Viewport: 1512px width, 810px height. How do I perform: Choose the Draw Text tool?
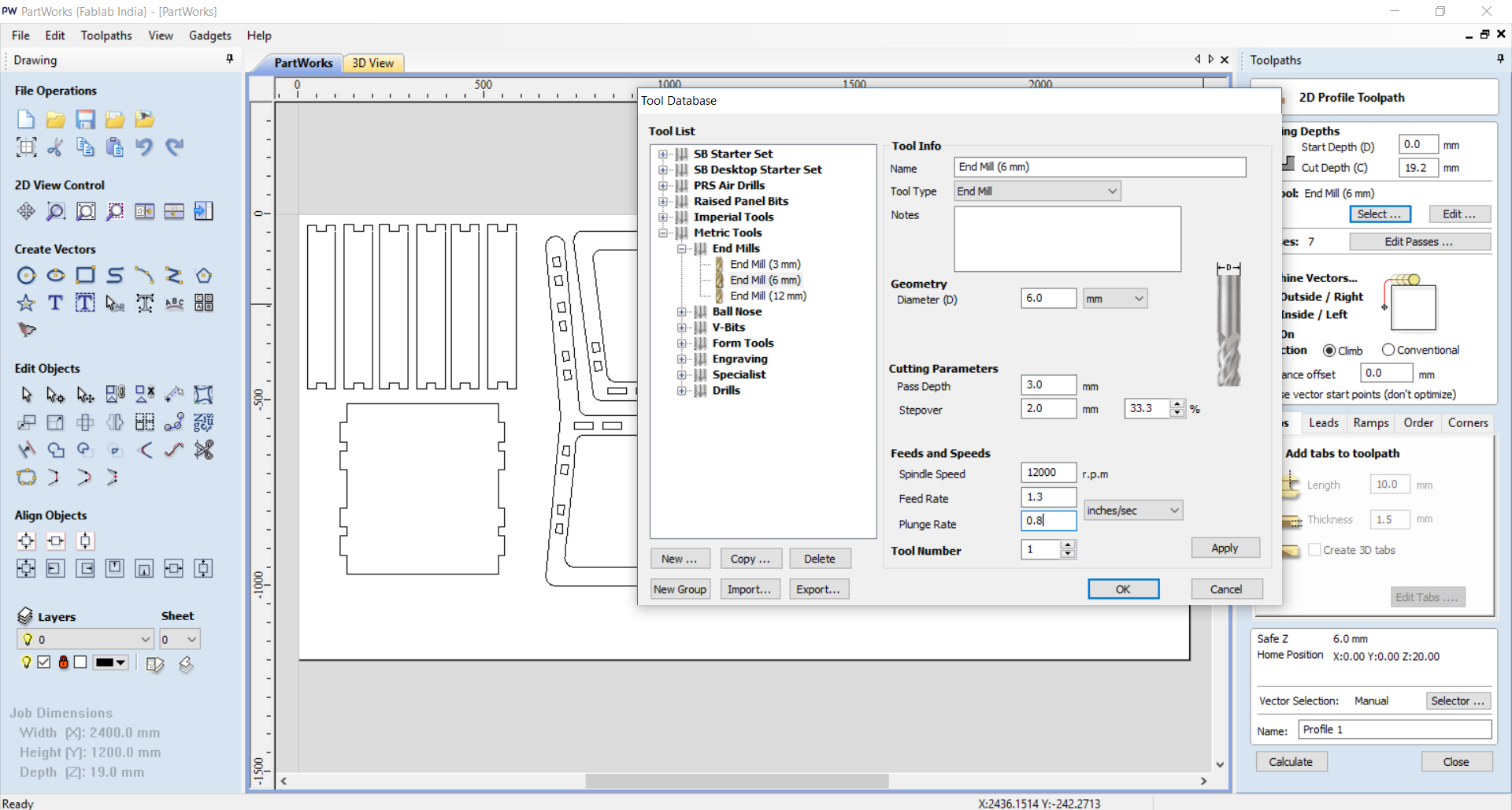pyautogui.click(x=55, y=303)
